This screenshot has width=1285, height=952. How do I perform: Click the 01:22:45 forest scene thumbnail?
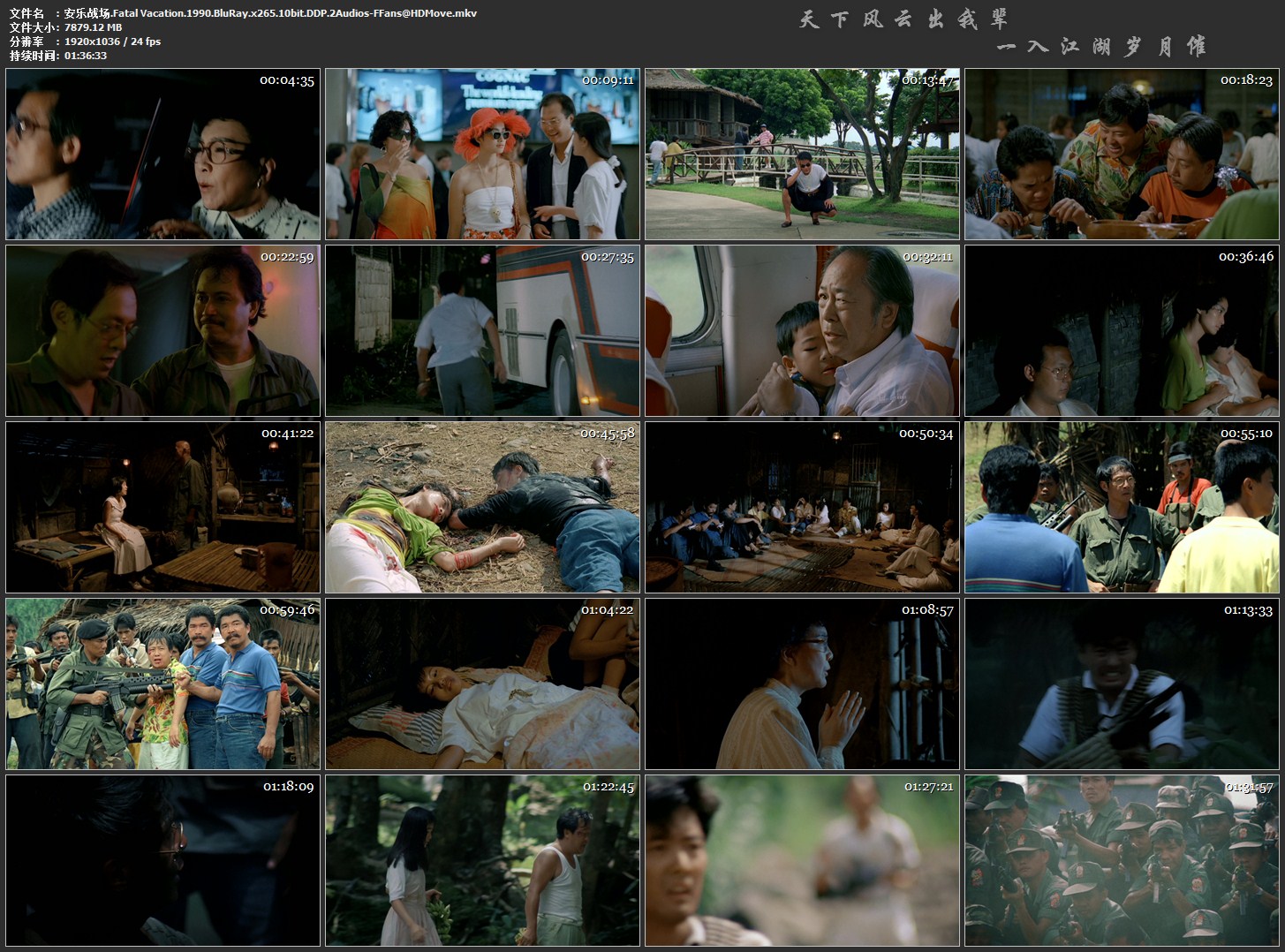(482, 860)
